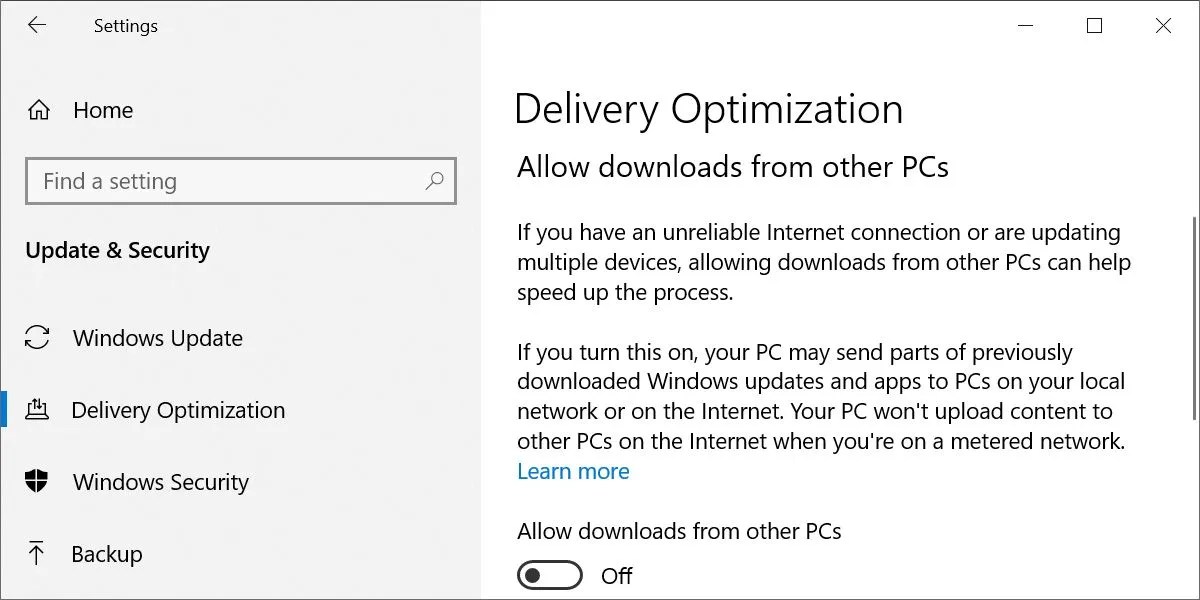
Task: Click the Update & Security heading
Action: pyautogui.click(x=117, y=250)
